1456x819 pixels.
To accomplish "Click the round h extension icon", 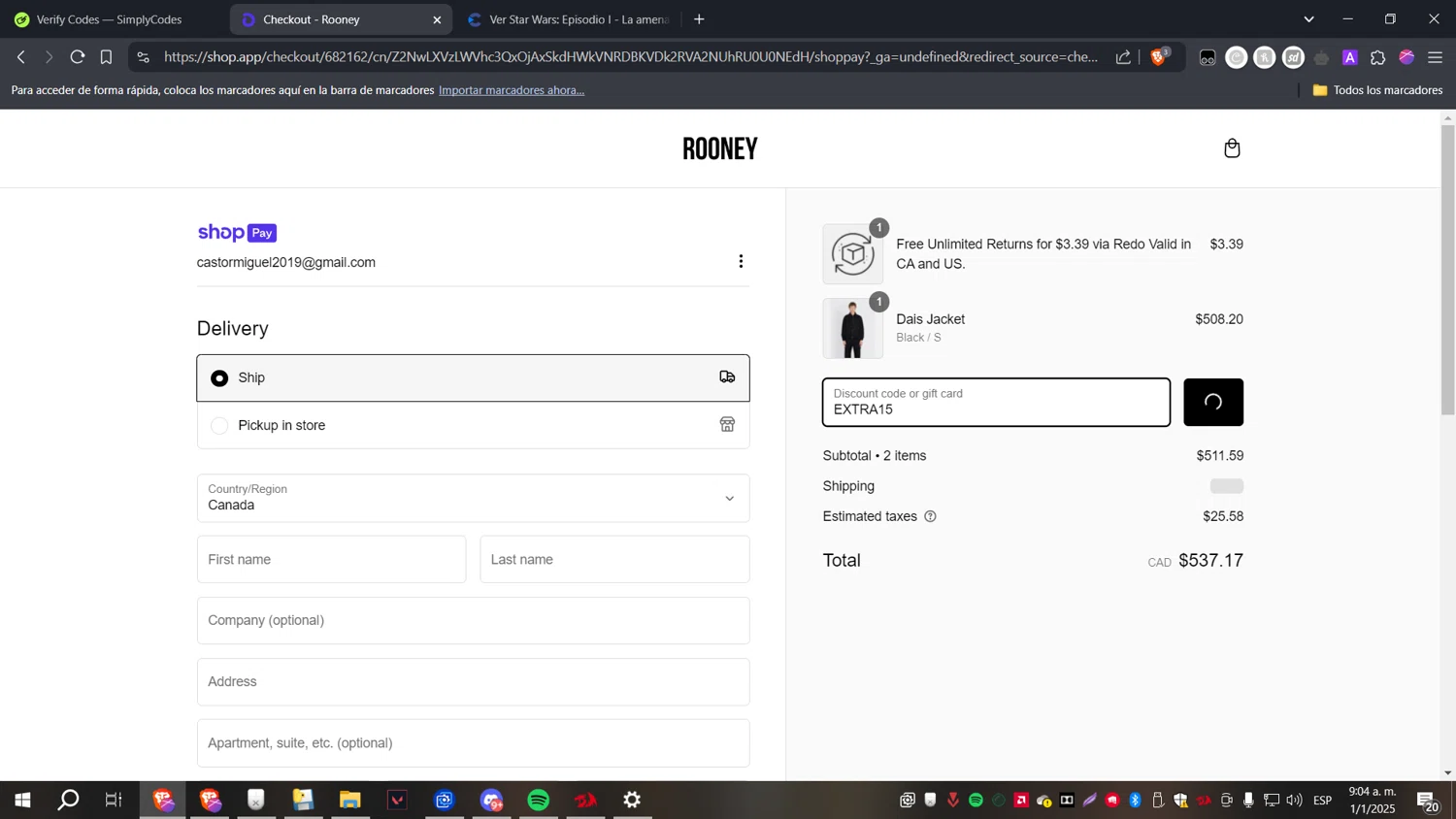I will coord(1264,58).
